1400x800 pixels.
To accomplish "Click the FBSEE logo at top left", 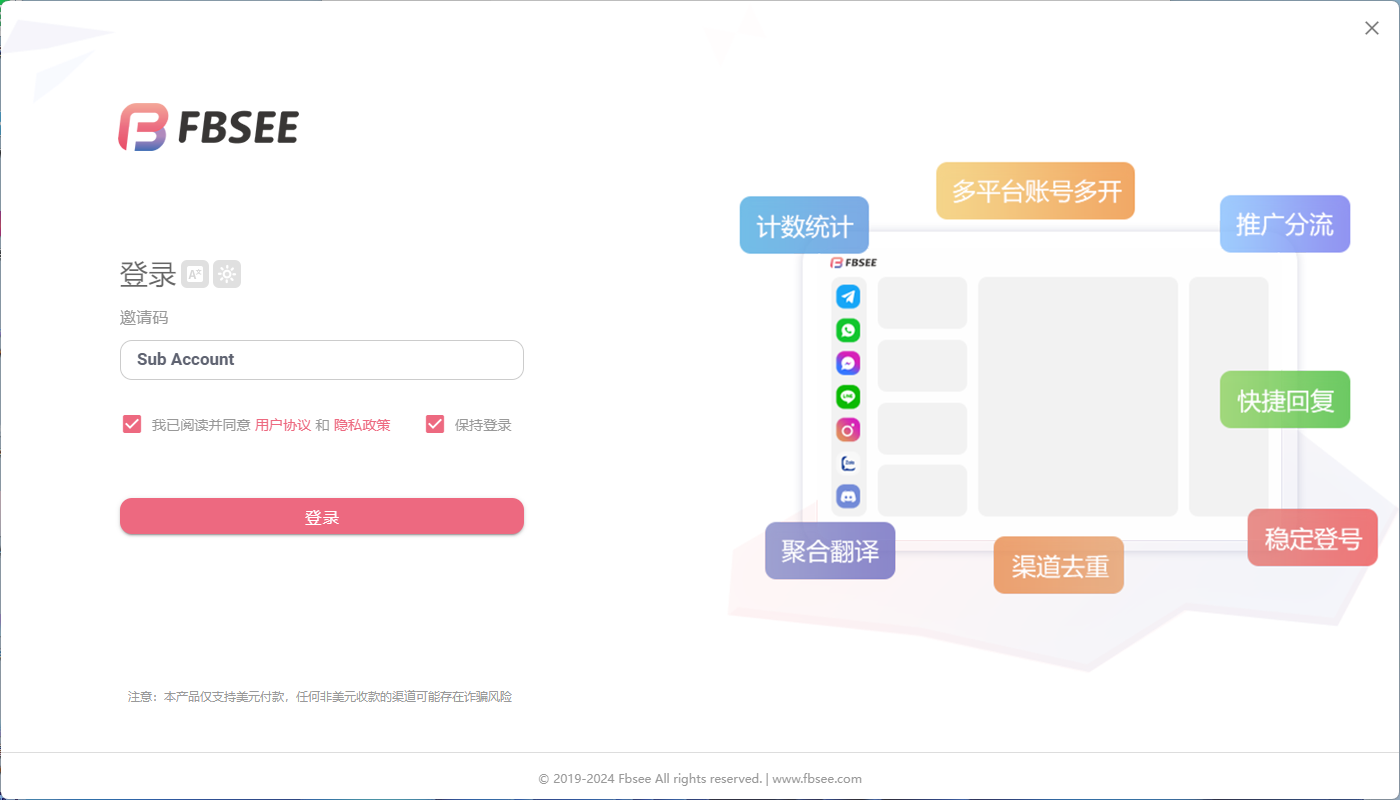I will pos(208,128).
